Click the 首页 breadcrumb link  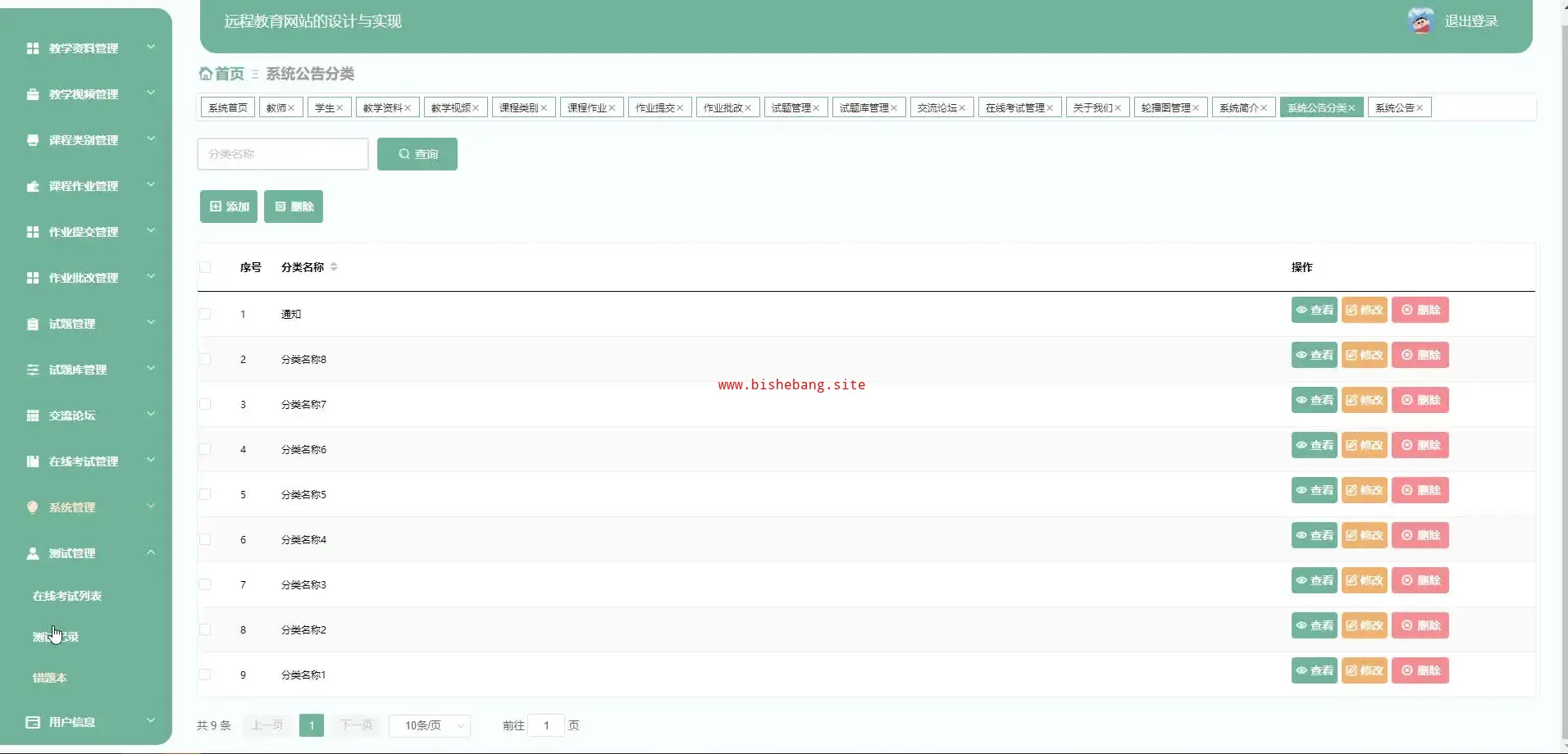pos(230,74)
